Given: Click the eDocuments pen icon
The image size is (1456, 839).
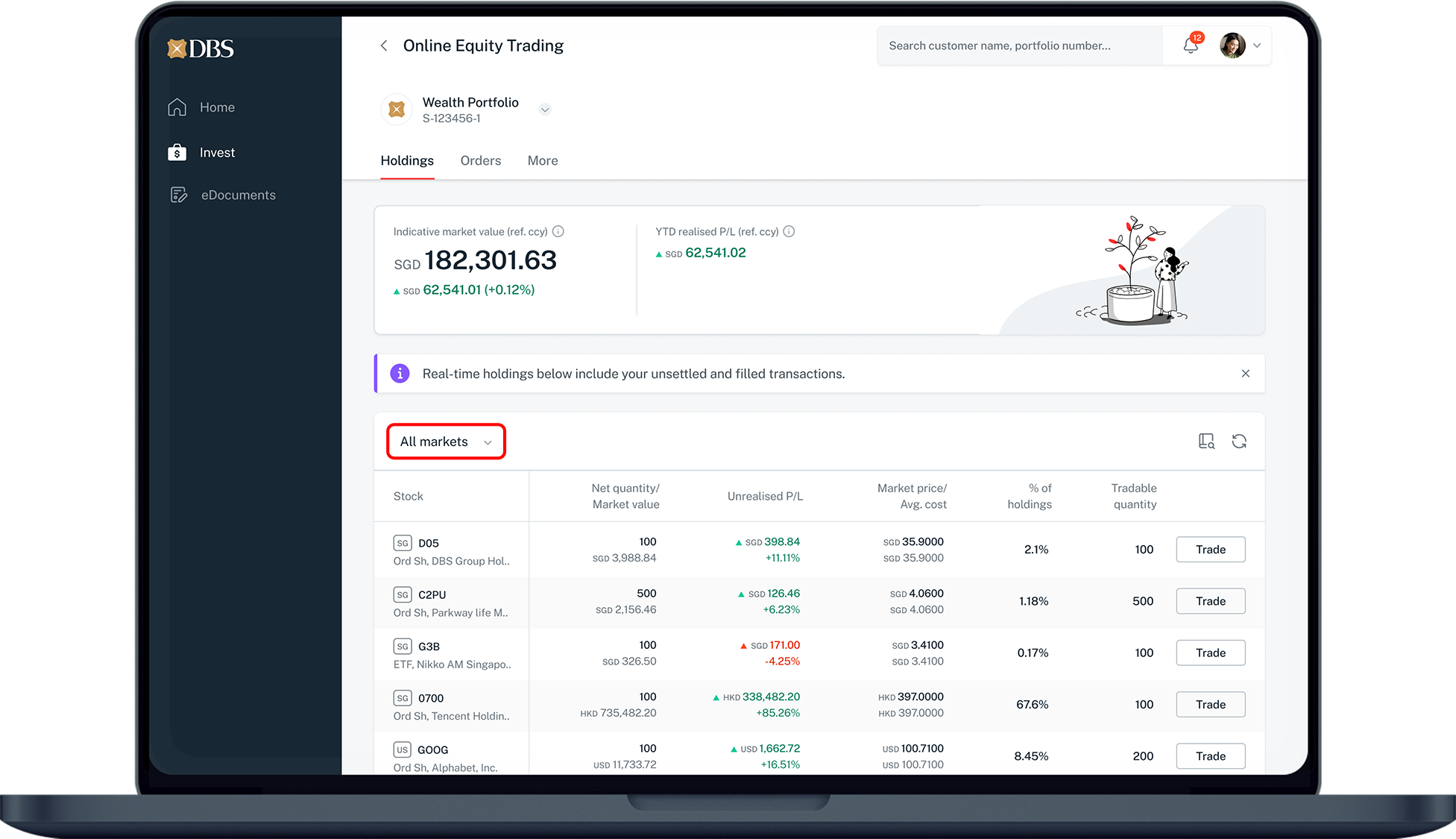Looking at the screenshot, I should (x=179, y=195).
